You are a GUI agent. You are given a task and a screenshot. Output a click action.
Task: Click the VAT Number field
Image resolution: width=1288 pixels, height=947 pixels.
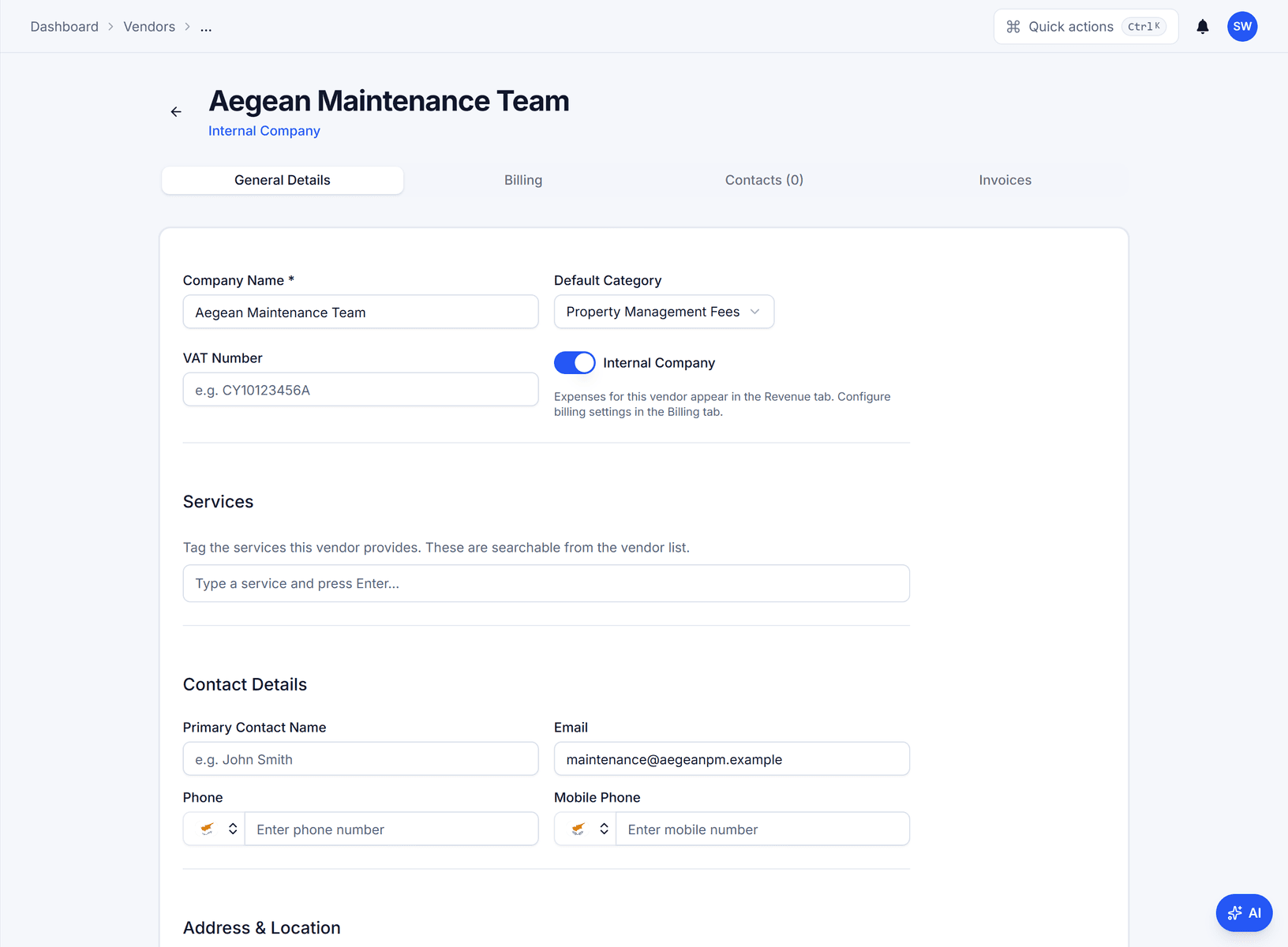(361, 390)
